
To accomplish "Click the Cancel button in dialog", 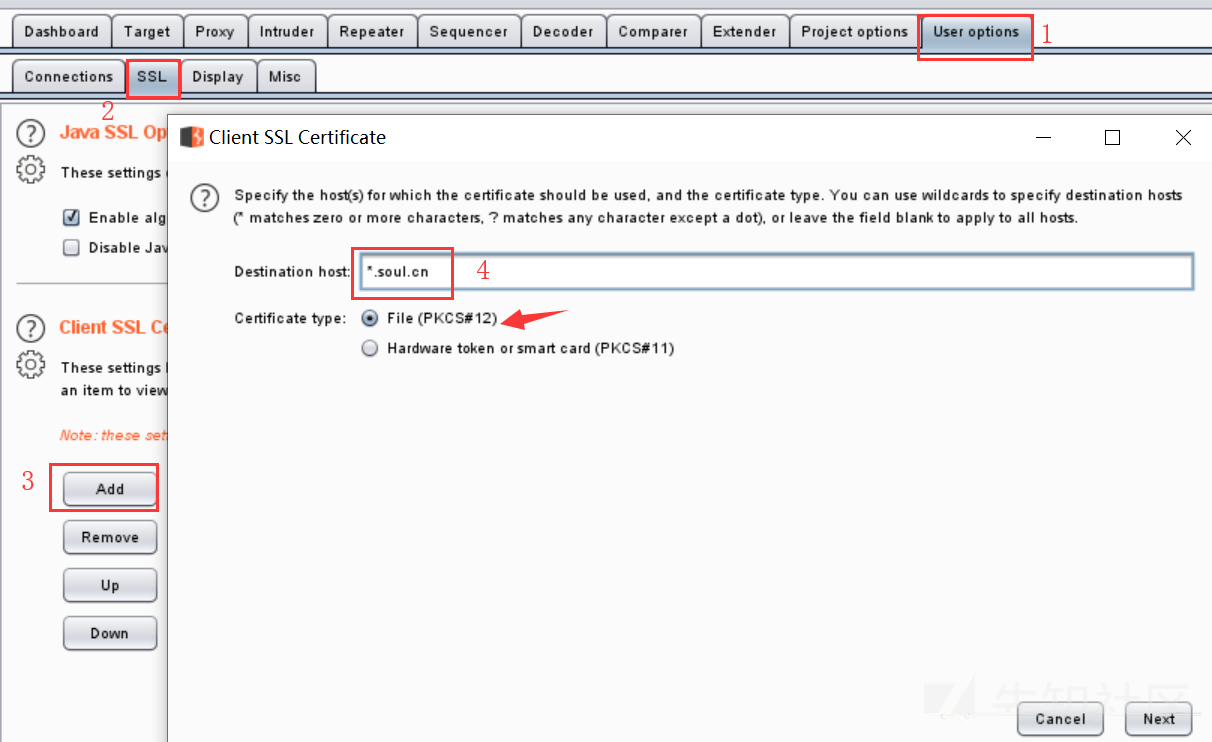I will click(x=1060, y=719).
